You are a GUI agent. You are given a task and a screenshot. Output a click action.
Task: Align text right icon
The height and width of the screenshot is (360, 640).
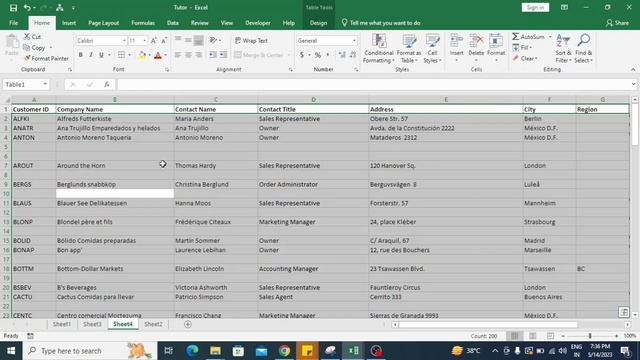pyautogui.click(x=198, y=55)
